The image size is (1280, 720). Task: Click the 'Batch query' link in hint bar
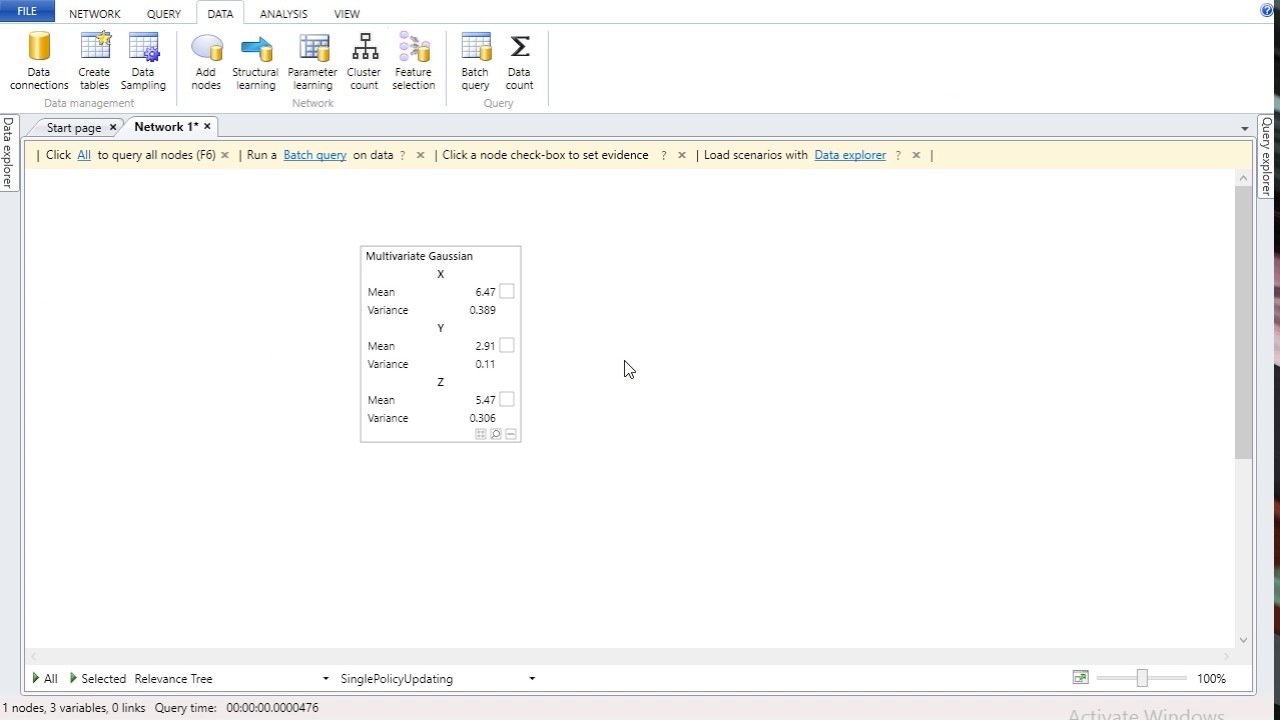click(x=315, y=155)
